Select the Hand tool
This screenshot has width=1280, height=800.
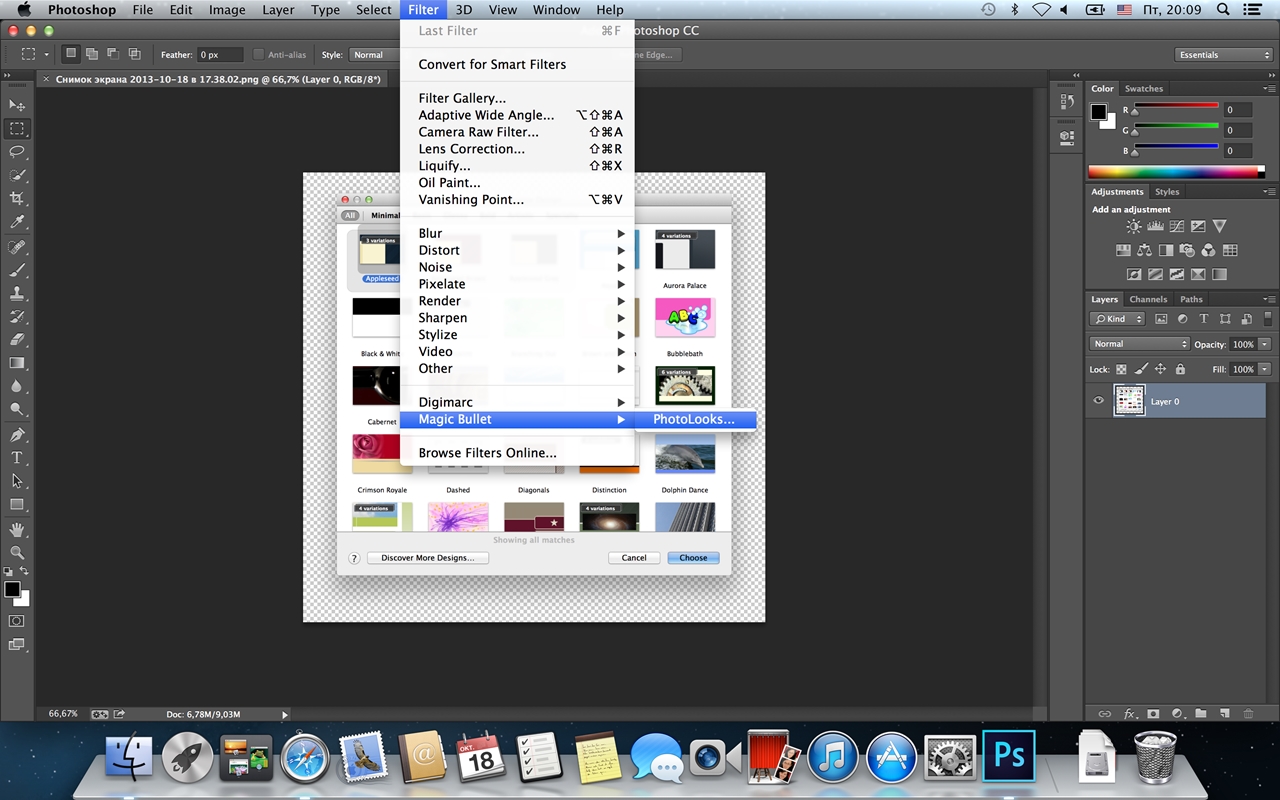tap(17, 529)
